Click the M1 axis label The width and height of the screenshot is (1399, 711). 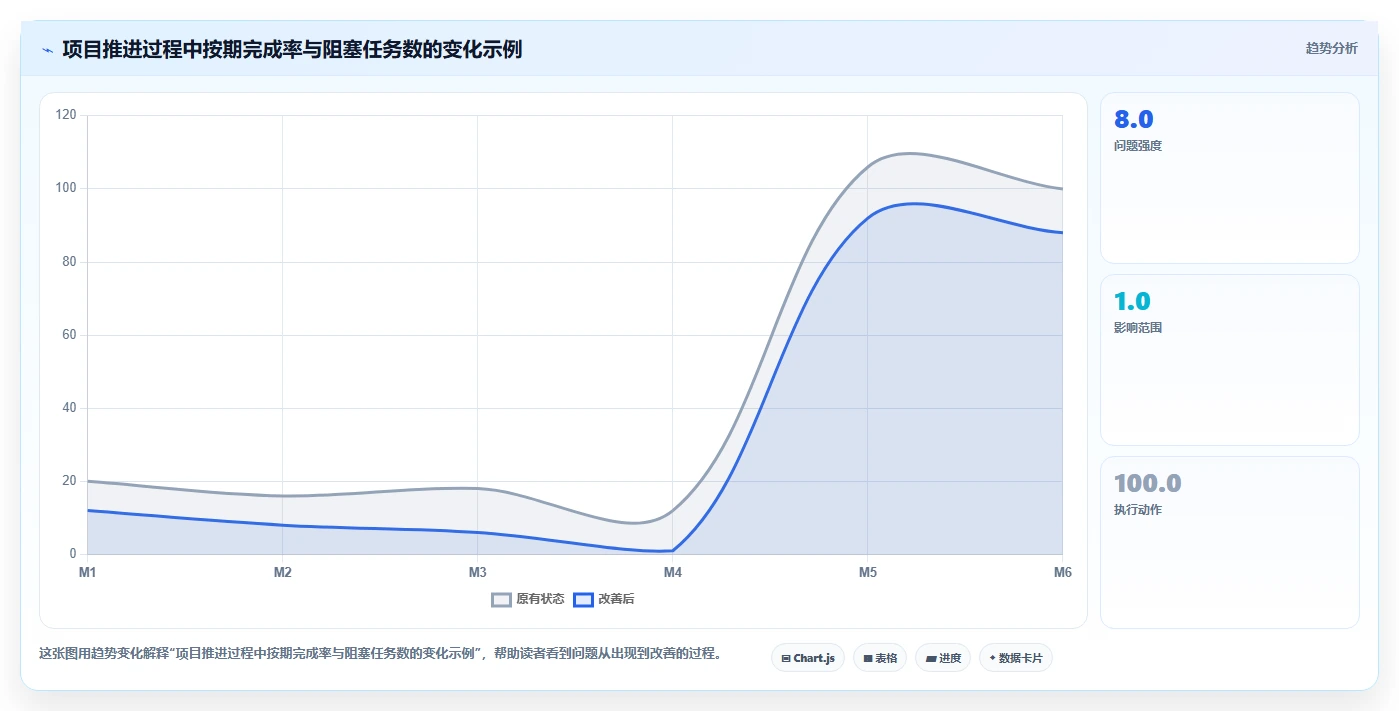click(x=87, y=573)
